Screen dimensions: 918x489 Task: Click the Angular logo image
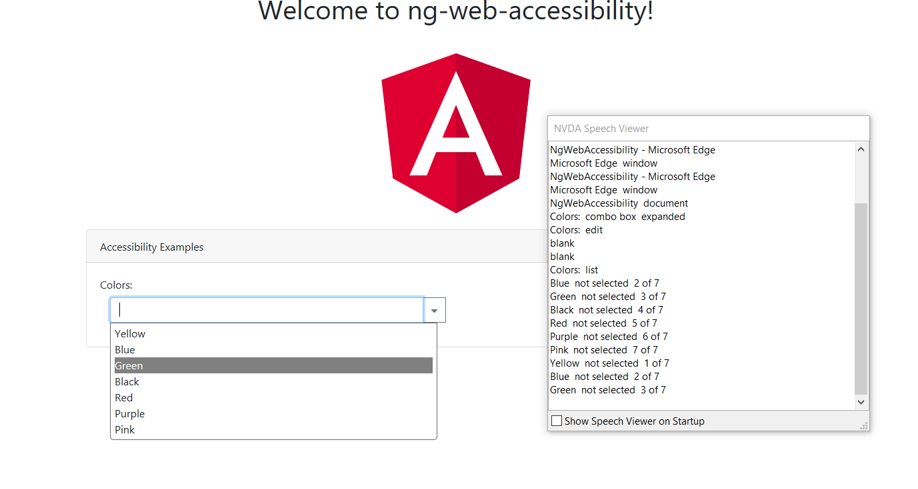(456, 133)
